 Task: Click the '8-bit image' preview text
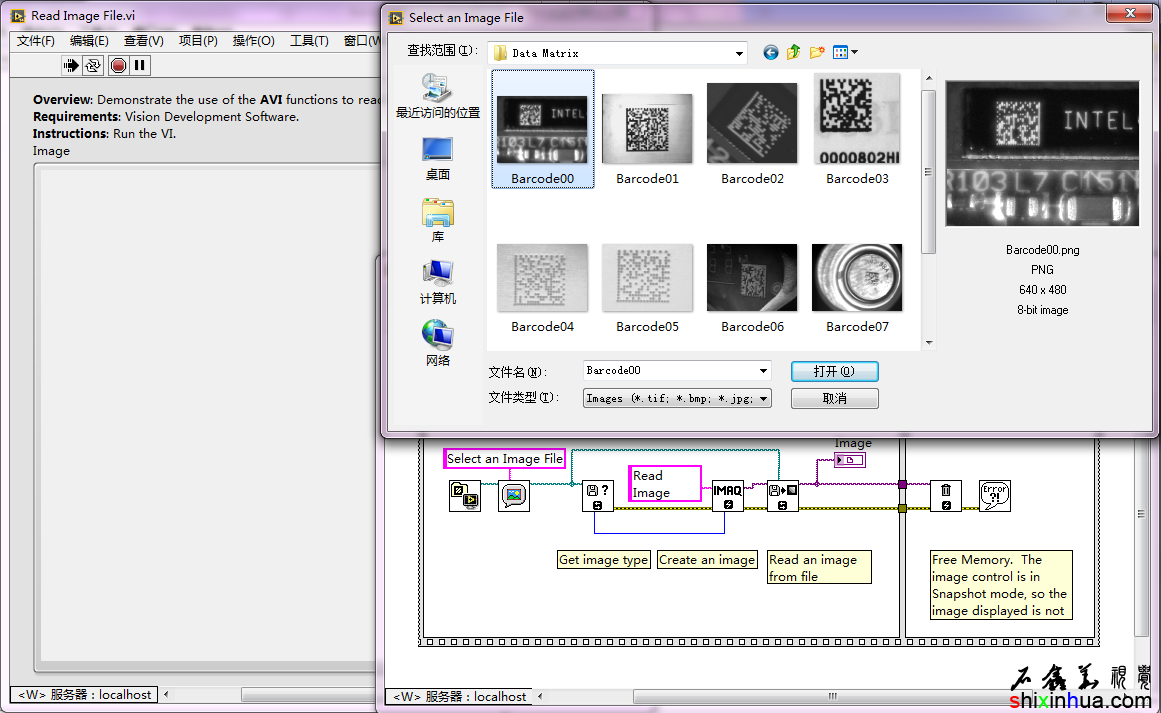pos(1043,309)
